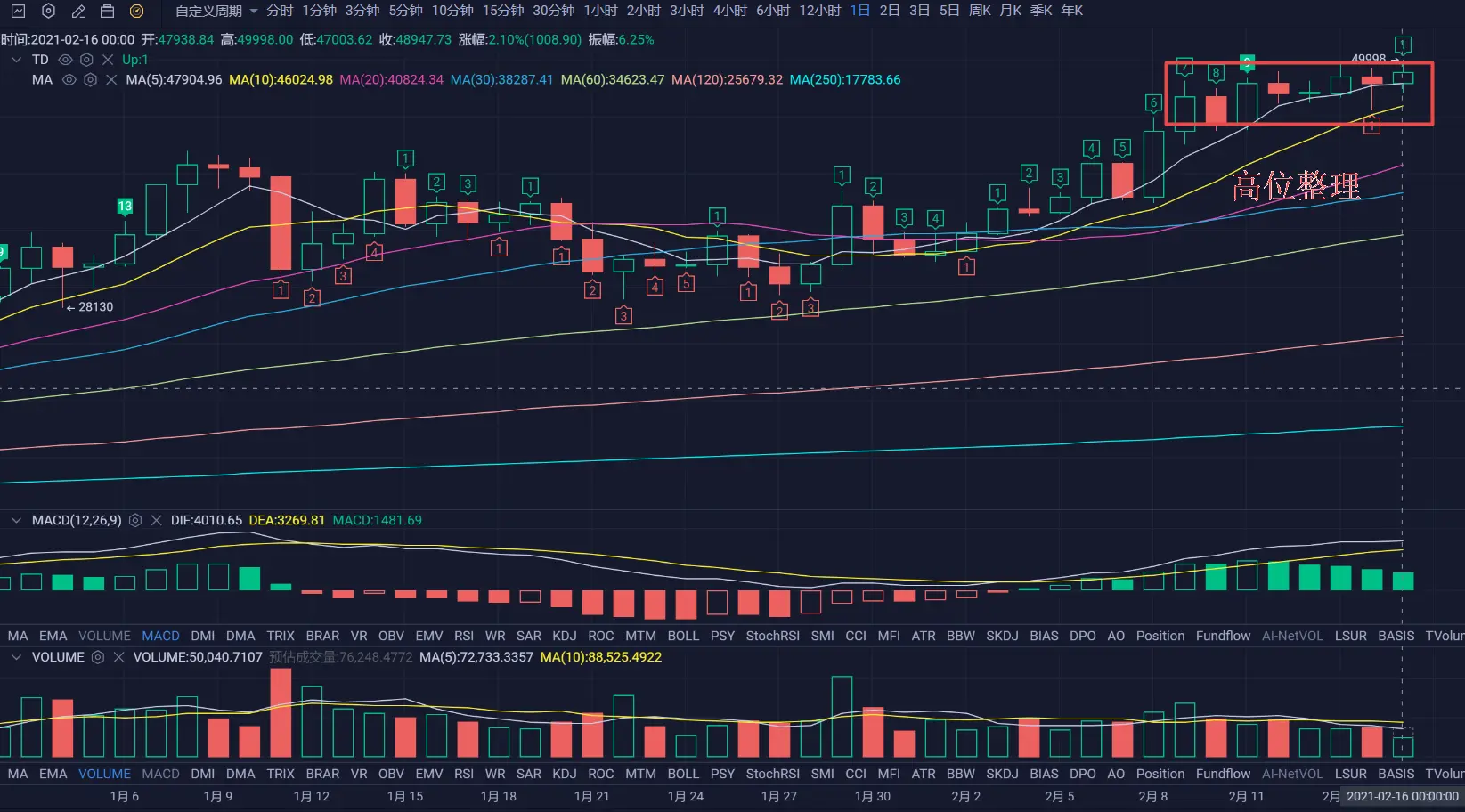Open VOLUME indicator settings icon
The width and height of the screenshot is (1465, 812).
click(x=98, y=657)
